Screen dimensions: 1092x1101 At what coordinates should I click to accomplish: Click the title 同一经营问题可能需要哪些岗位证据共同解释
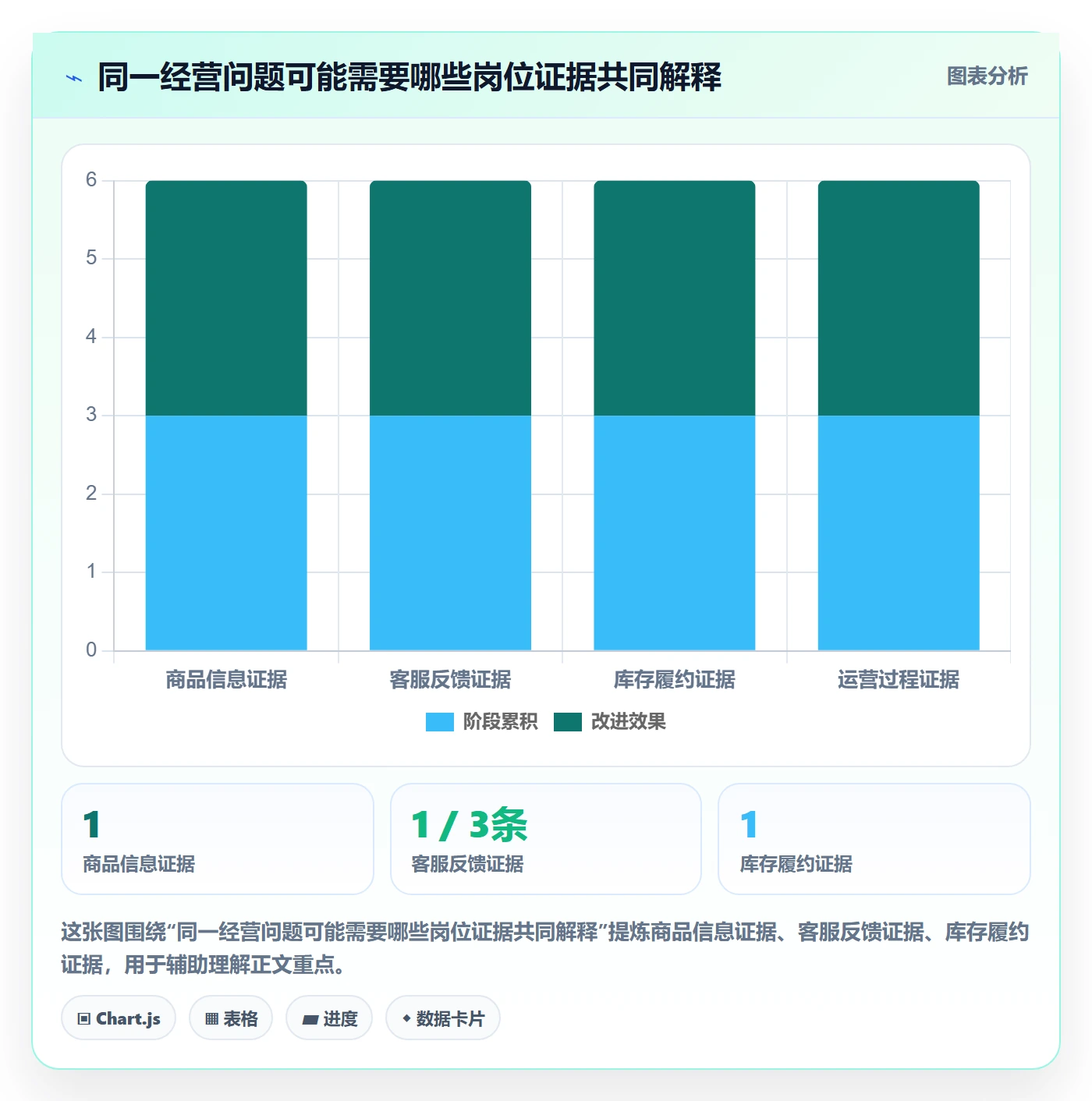409,77
